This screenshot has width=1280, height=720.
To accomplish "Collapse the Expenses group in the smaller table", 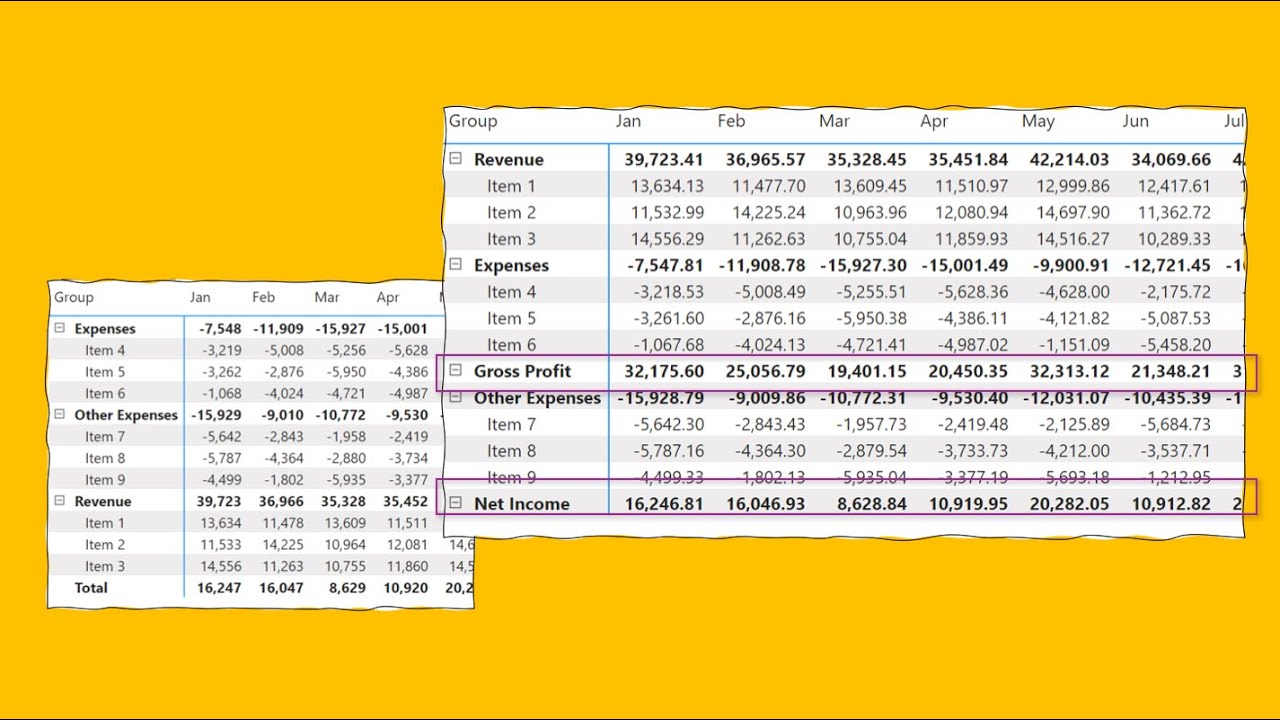I will click(x=59, y=329).
